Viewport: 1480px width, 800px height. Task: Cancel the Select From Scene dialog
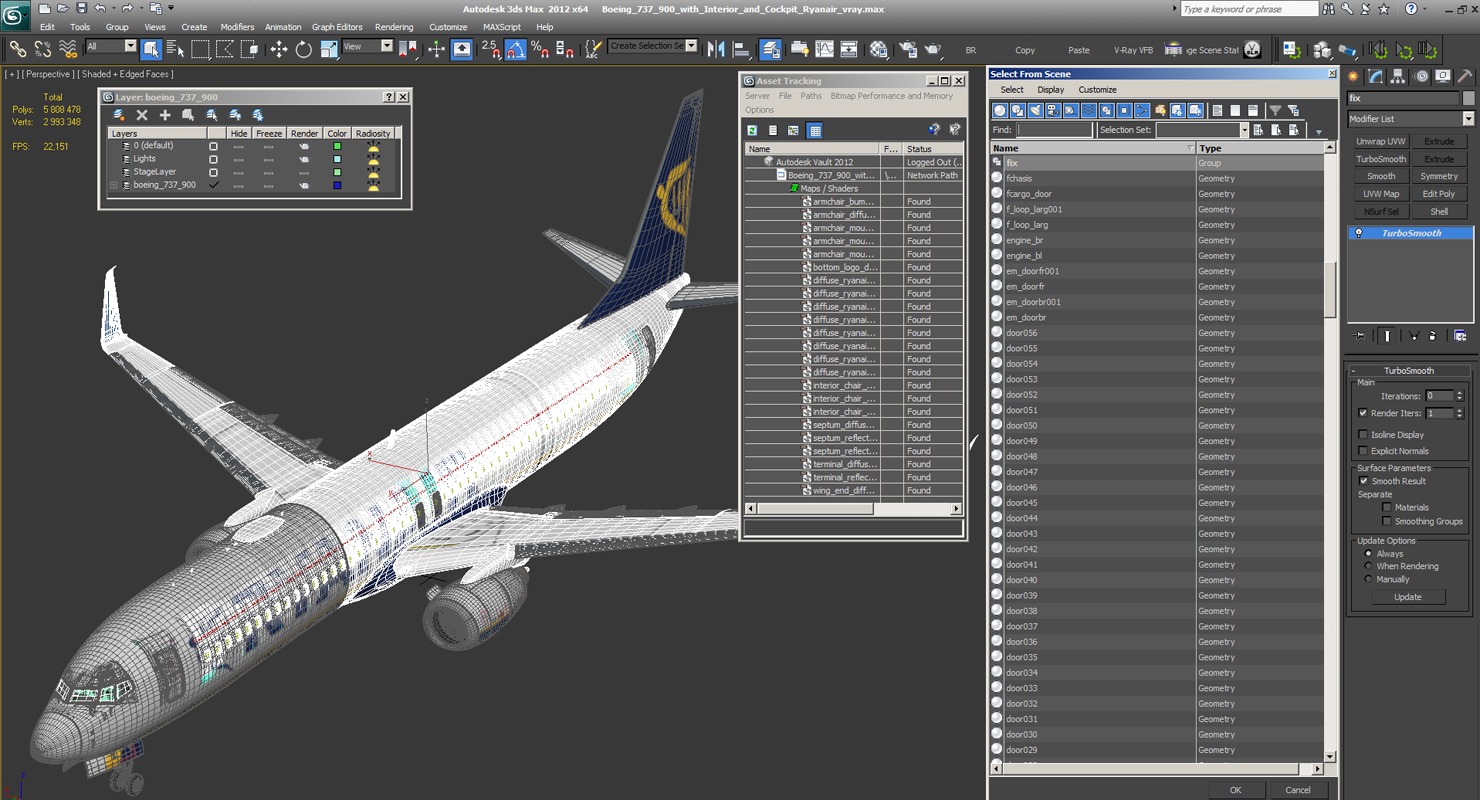coord(1298,790)
